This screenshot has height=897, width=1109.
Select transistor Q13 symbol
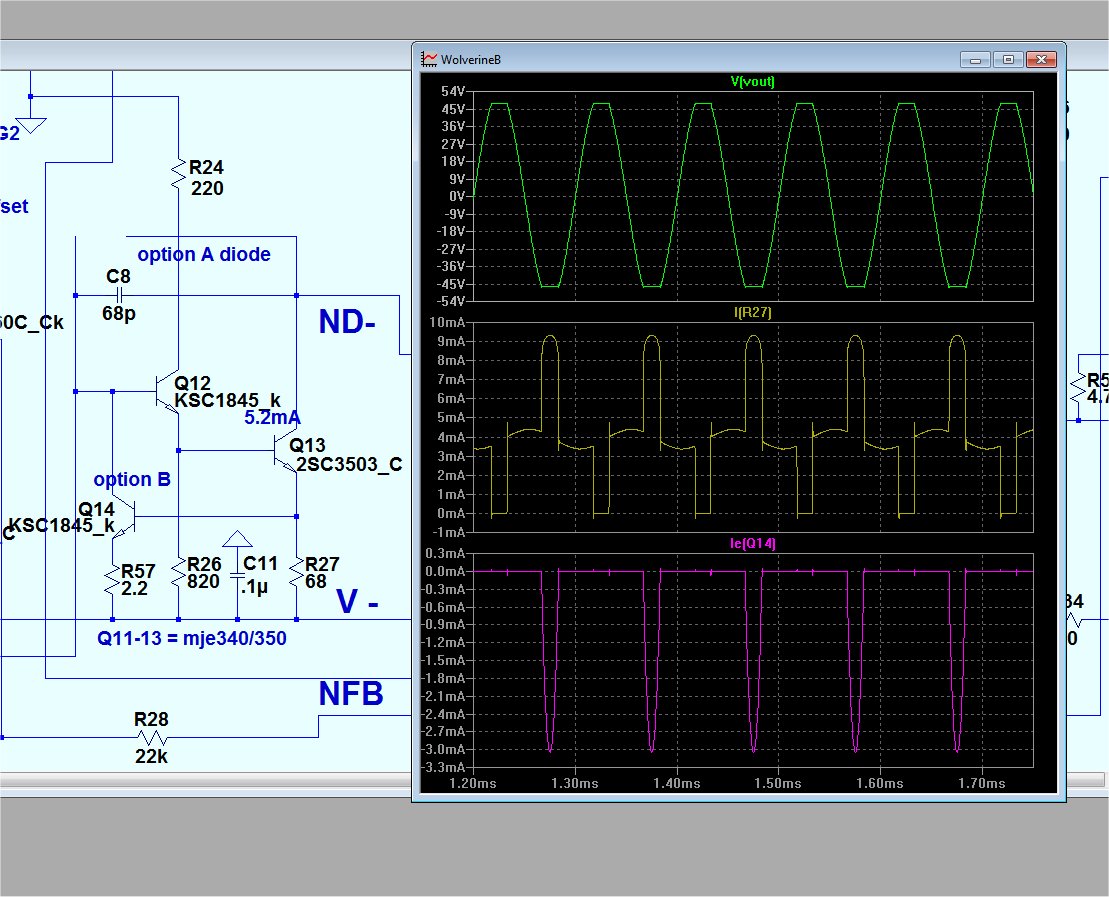(x=286, y=451)
